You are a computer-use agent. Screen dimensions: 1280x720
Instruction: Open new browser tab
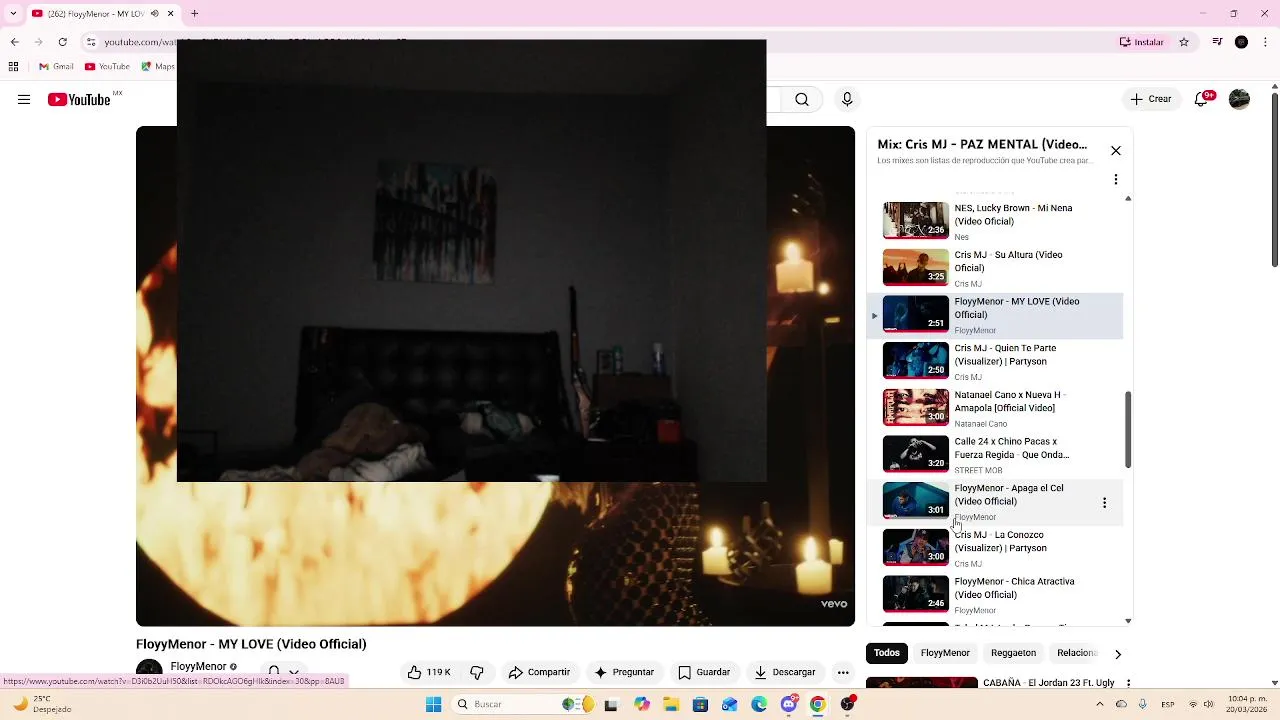tap(195, 14)
